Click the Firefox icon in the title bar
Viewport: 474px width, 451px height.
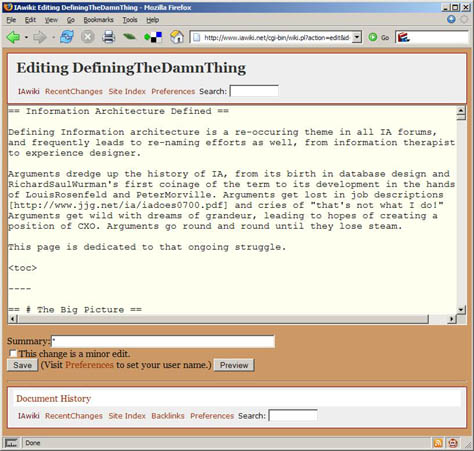(x=8, y=7)
